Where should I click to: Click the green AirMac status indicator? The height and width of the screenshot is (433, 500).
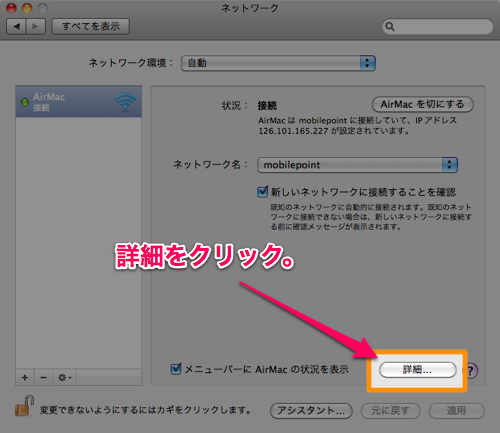[x=25, y=102]
